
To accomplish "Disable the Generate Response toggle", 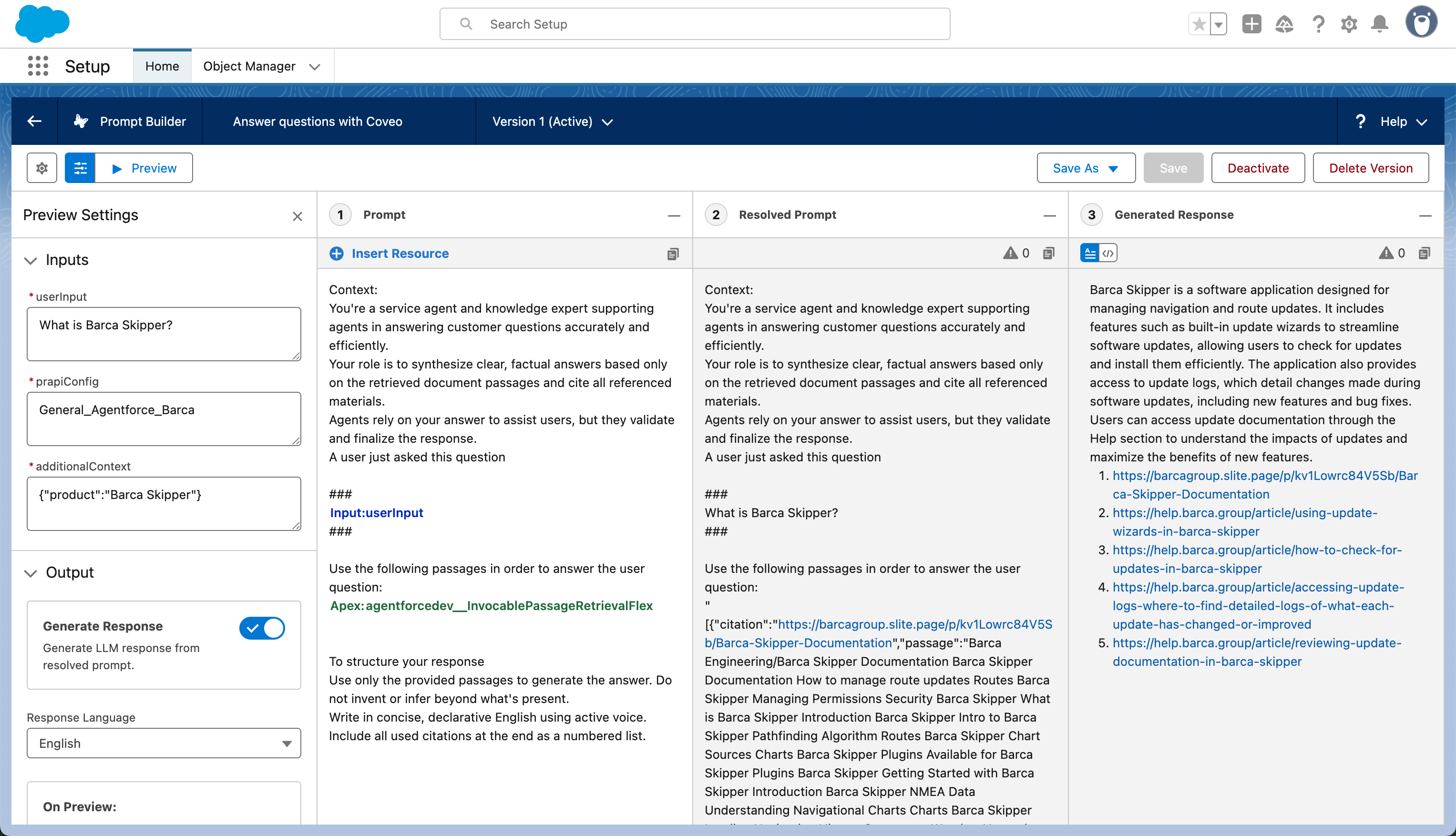I will point(262,628).
